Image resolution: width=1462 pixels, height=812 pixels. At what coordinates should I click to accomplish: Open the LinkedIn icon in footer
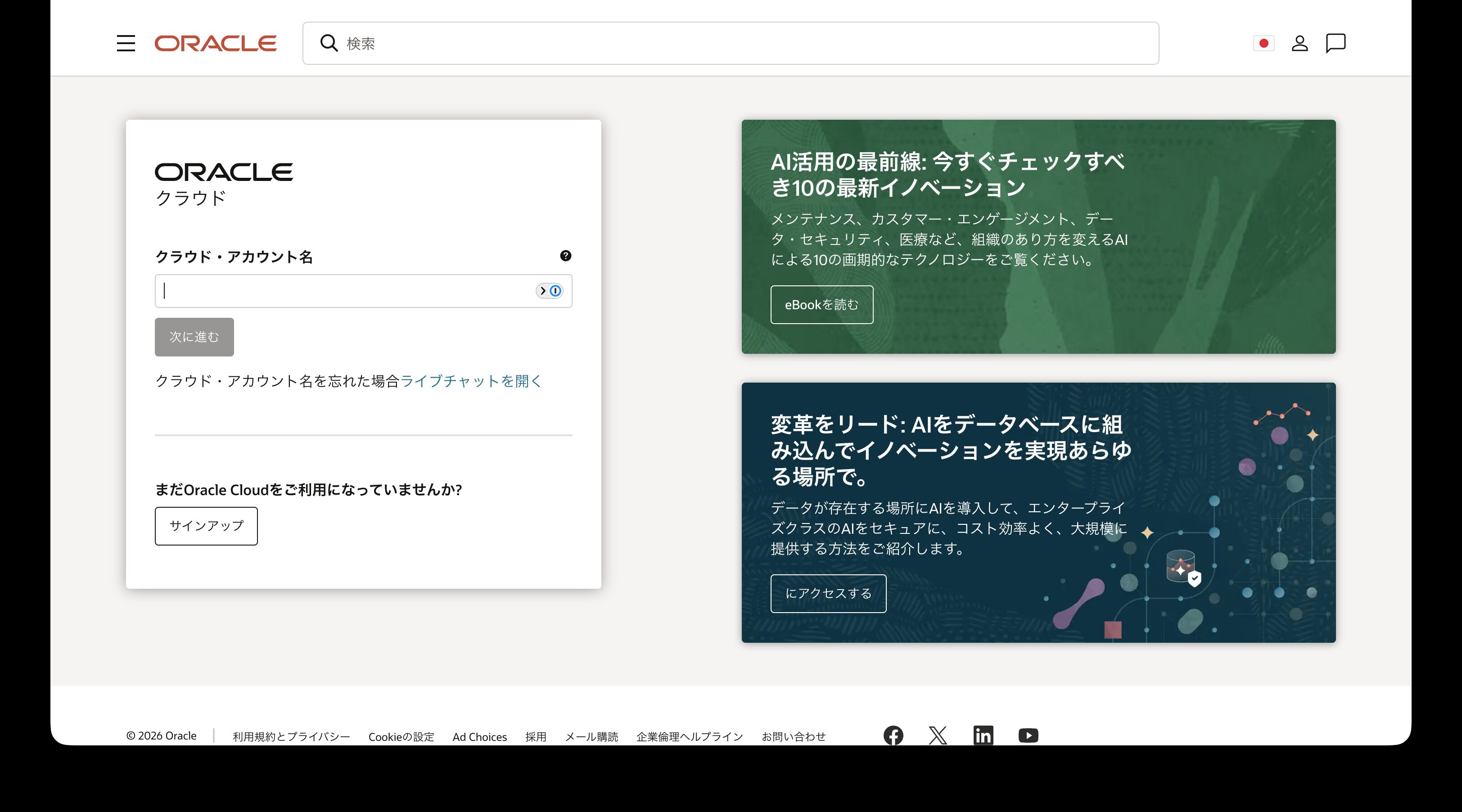tap(983, 735)
